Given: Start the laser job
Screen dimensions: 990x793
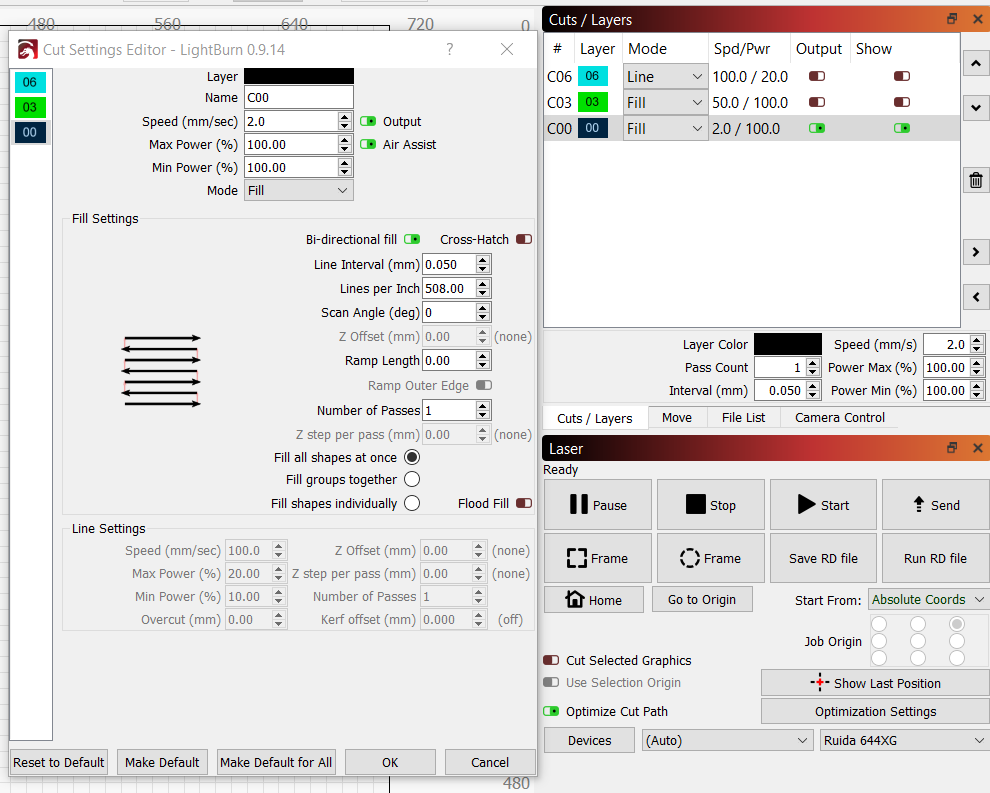Looking at the screenshot, I should click(823, 504).
